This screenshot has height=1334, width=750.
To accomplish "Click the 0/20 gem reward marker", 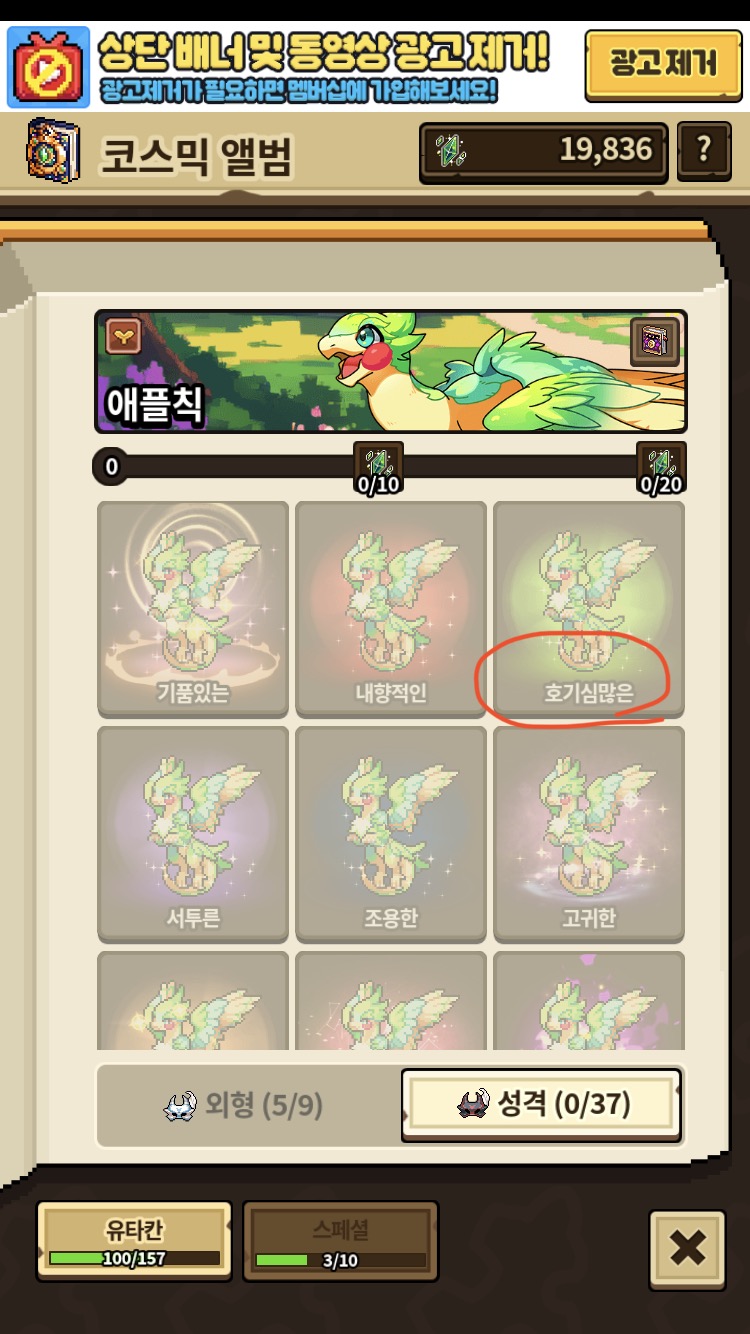I will point(661,468).
